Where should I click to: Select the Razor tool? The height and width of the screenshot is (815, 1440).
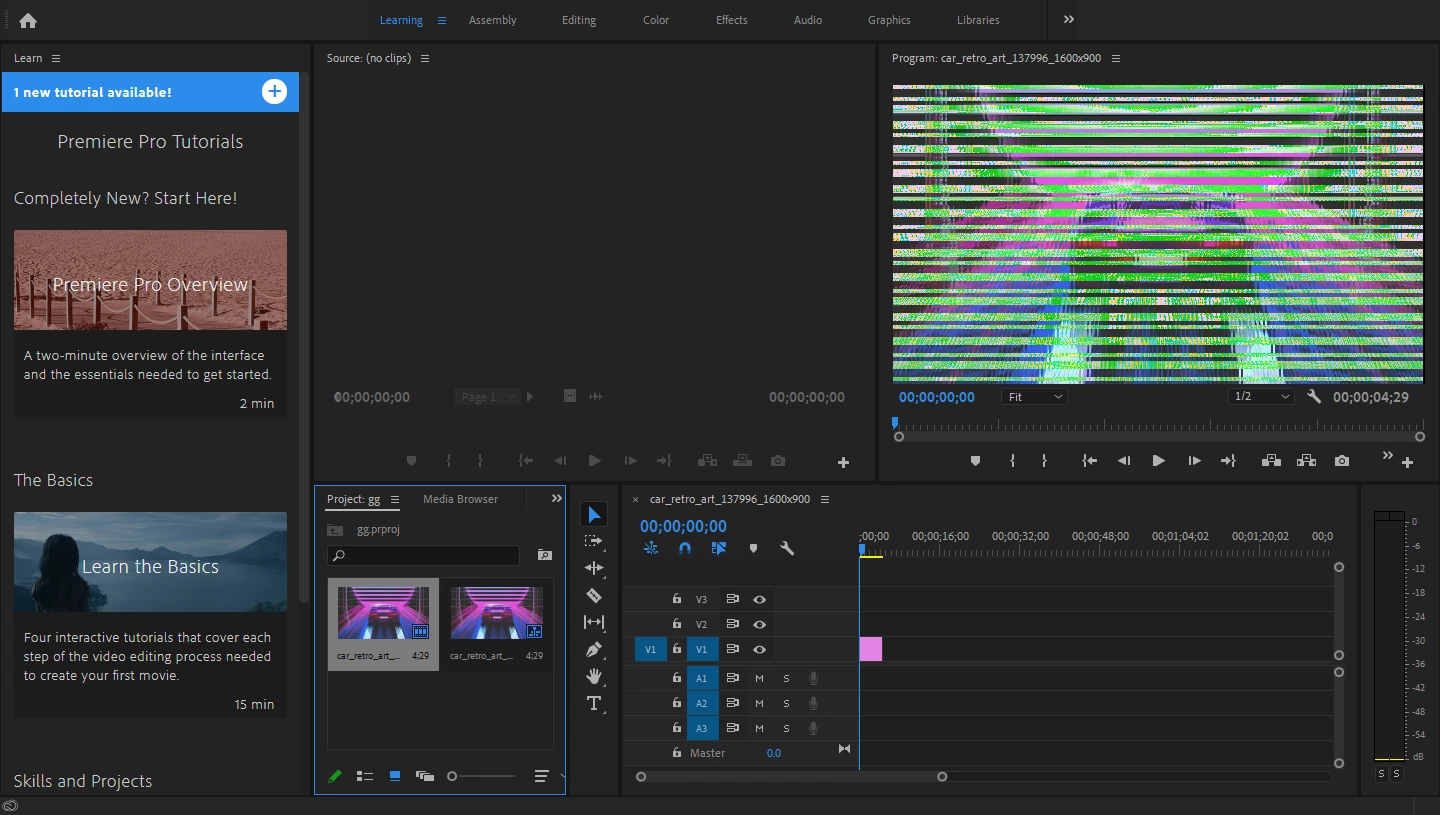[x=594, y=595]
